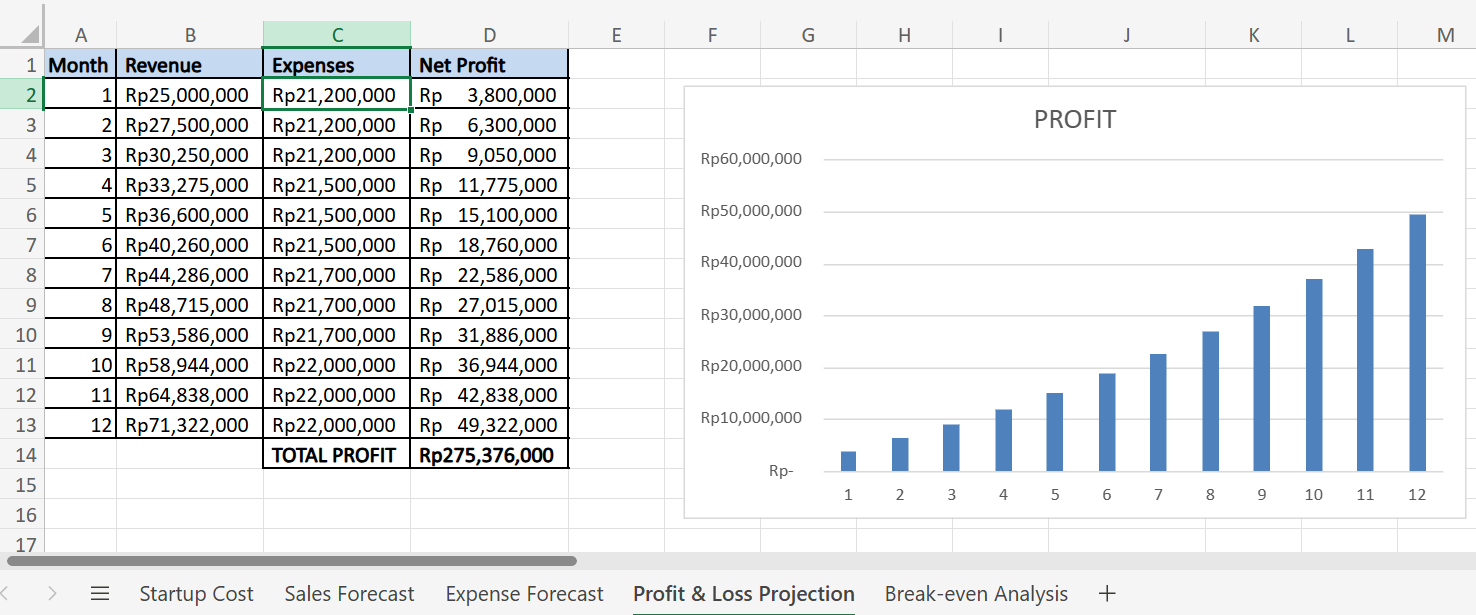
Task: Select the Break-even Analysis sheet
Action: point(976,593)
